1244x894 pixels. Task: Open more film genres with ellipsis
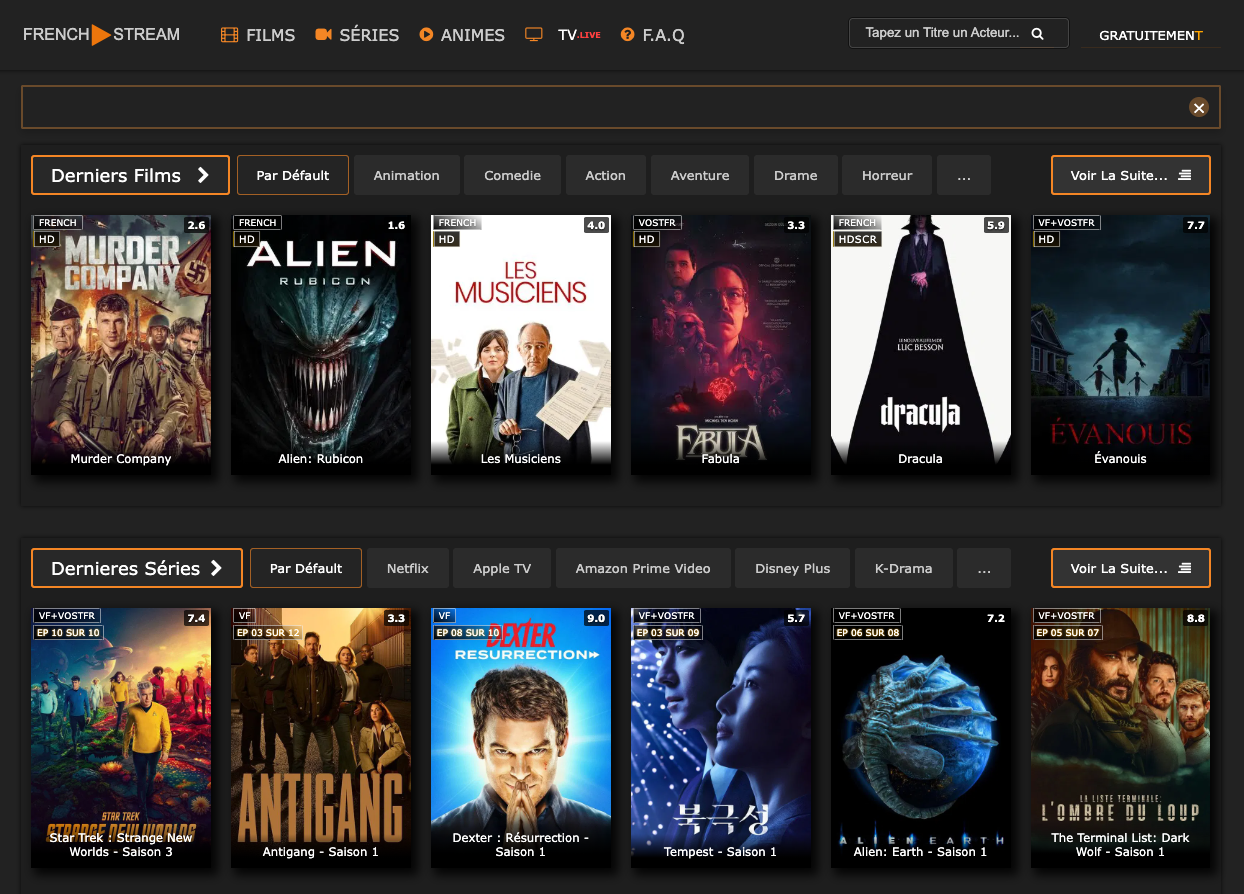(x=964, y=175)
